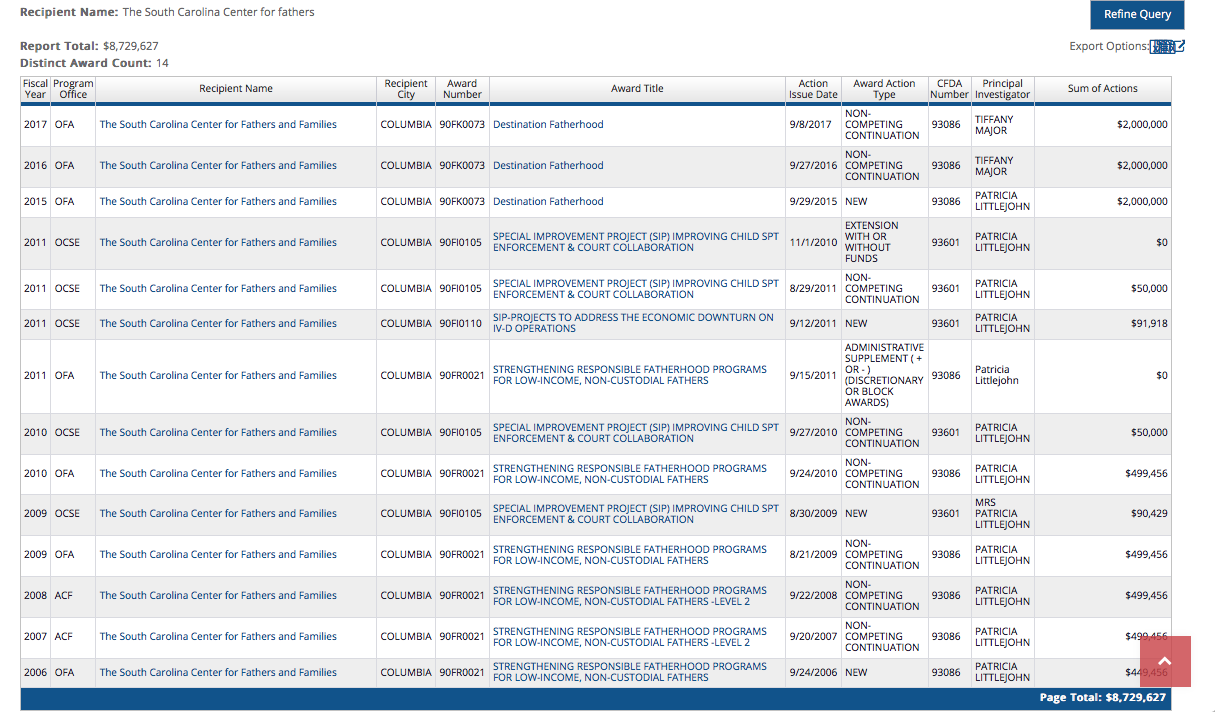Click the export icon beside Export Options
The width and height of the screenshot is (1215, 712).
1166,47
